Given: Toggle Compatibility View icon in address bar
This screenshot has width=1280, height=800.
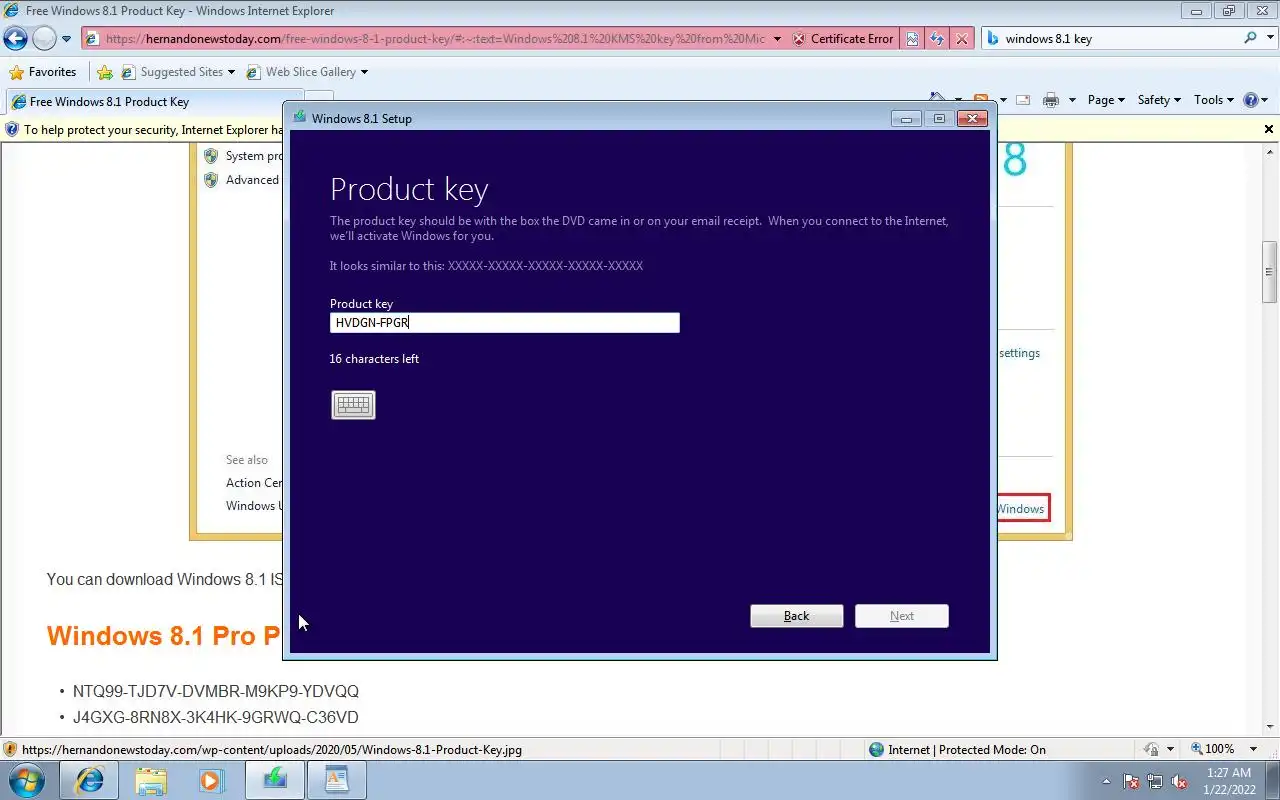Looking at the screenshot, I should pos(912,39).
